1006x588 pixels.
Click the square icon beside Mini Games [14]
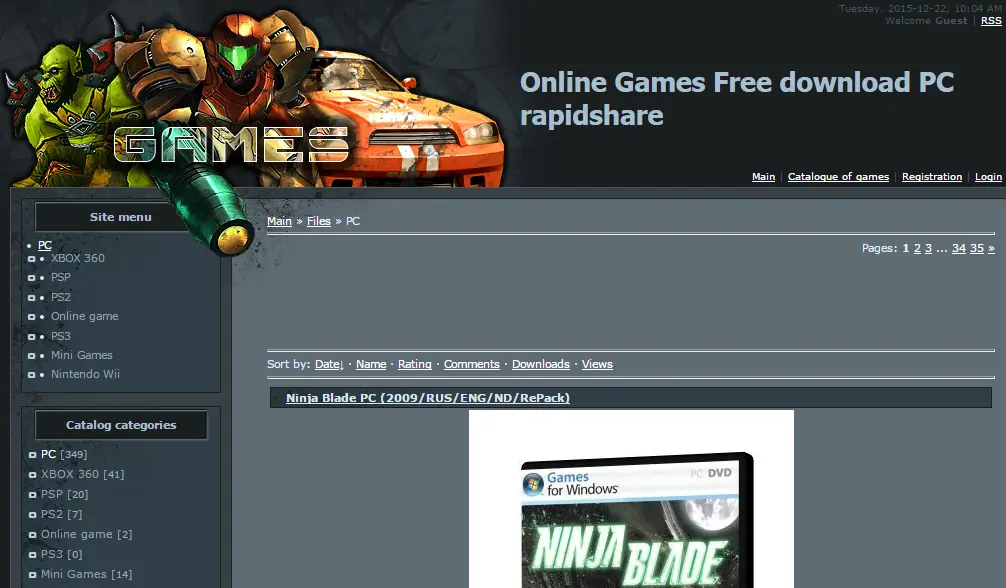pos(32,575)
